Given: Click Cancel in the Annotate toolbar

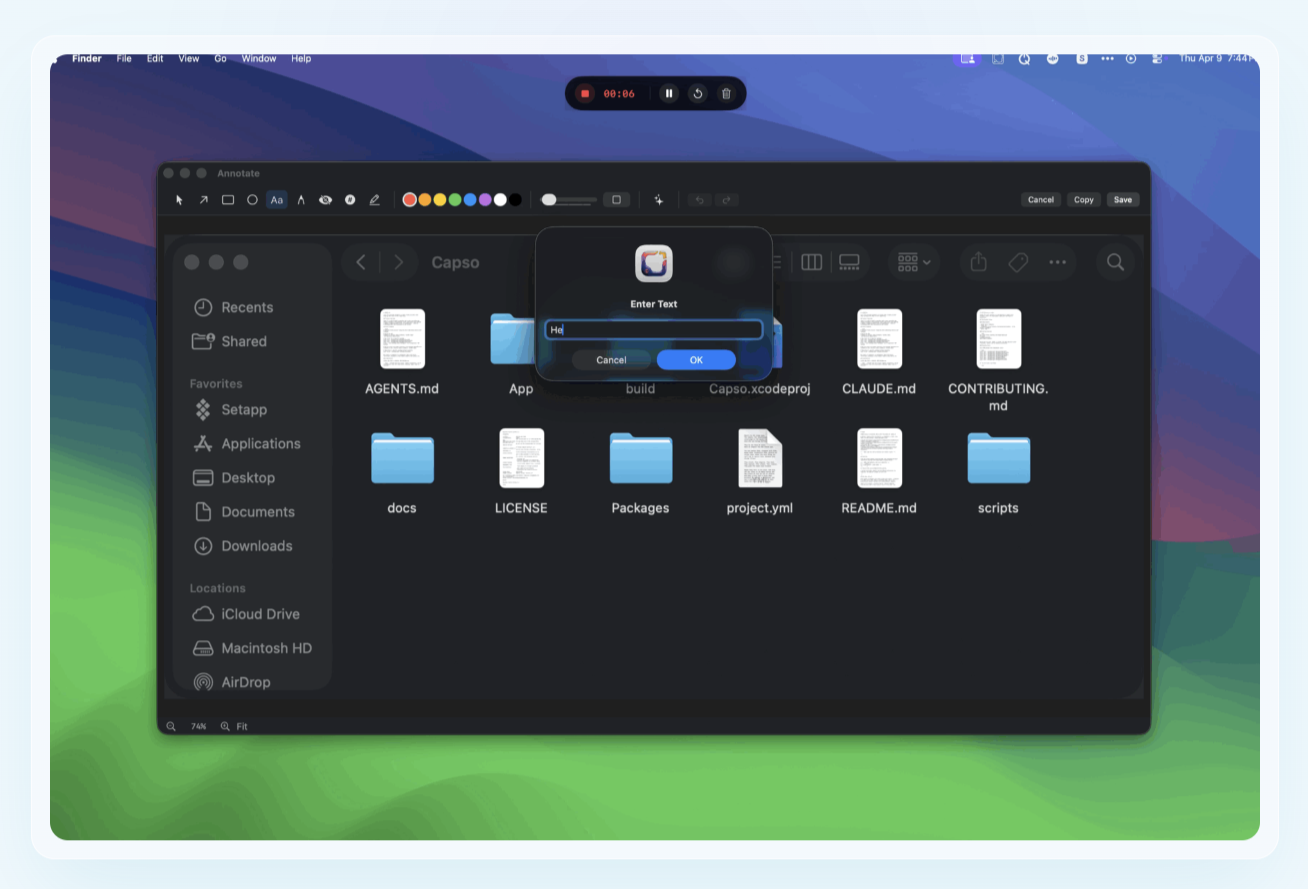Looking at the screenshot, I should click(1041, 200).
